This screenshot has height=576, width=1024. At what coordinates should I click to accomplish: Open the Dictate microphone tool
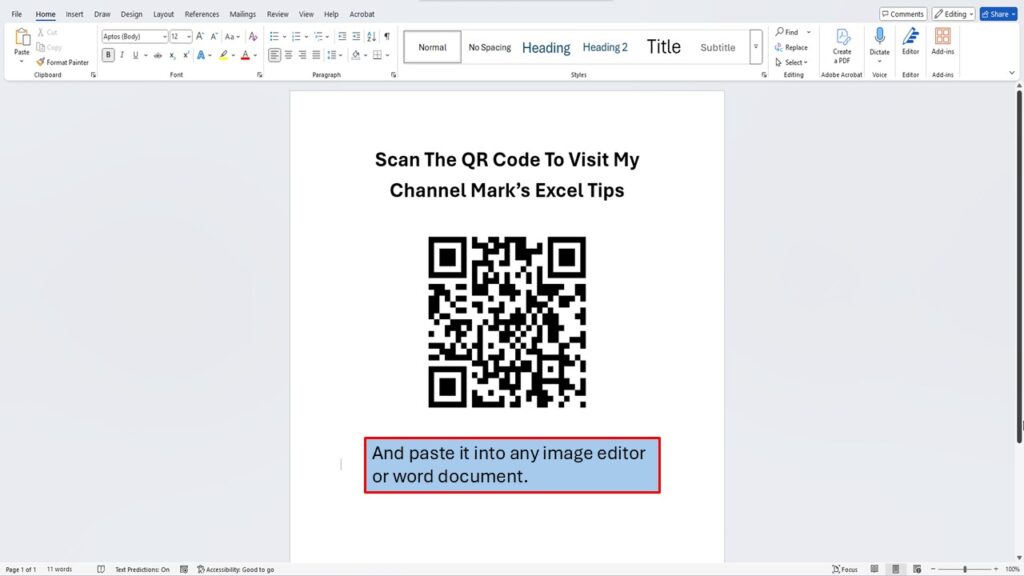(879, 41)
